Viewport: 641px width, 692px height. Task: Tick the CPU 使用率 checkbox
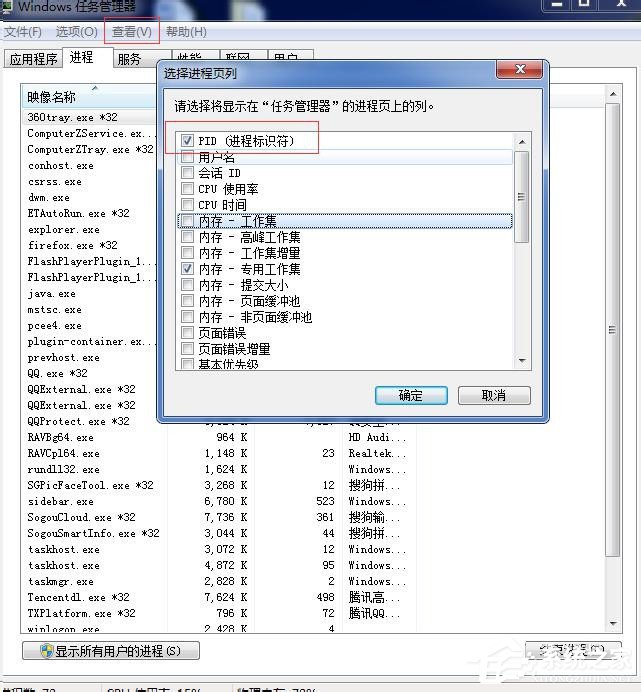(187, 189)
